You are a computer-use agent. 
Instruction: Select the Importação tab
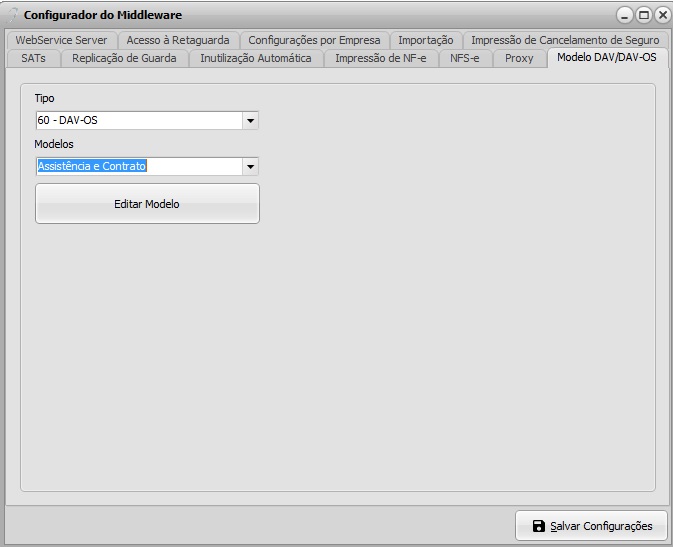pyautogui.click(x=426, y=40)
